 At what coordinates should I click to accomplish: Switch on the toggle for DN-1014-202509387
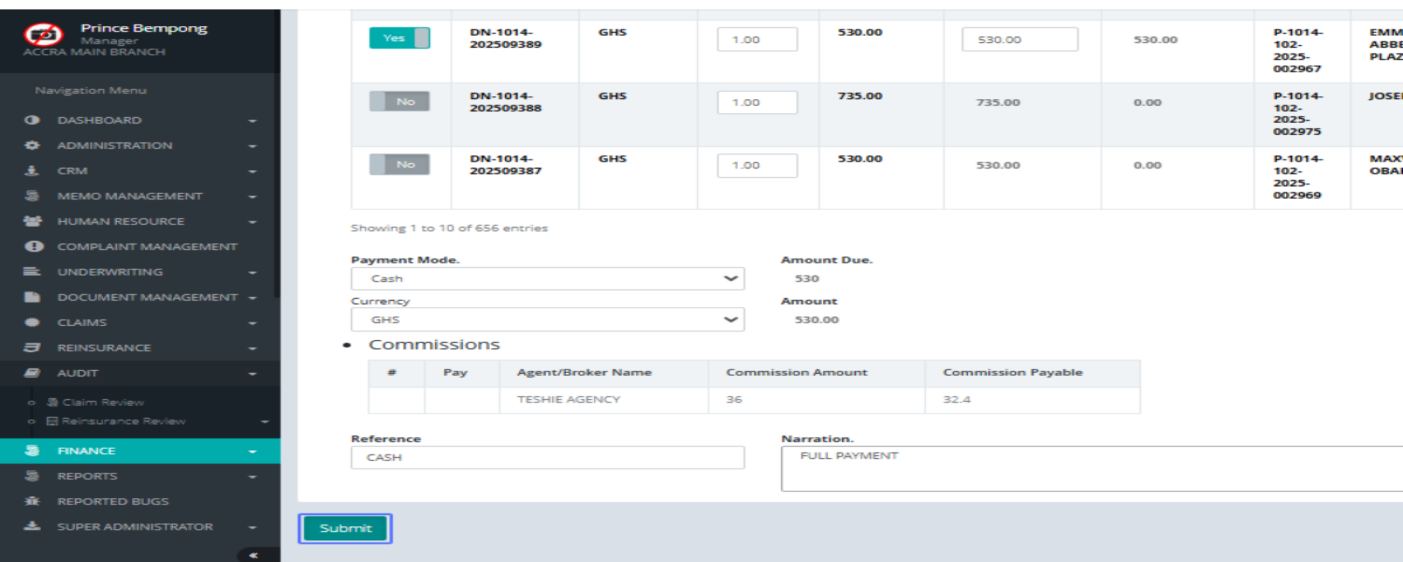coord(399,164)
